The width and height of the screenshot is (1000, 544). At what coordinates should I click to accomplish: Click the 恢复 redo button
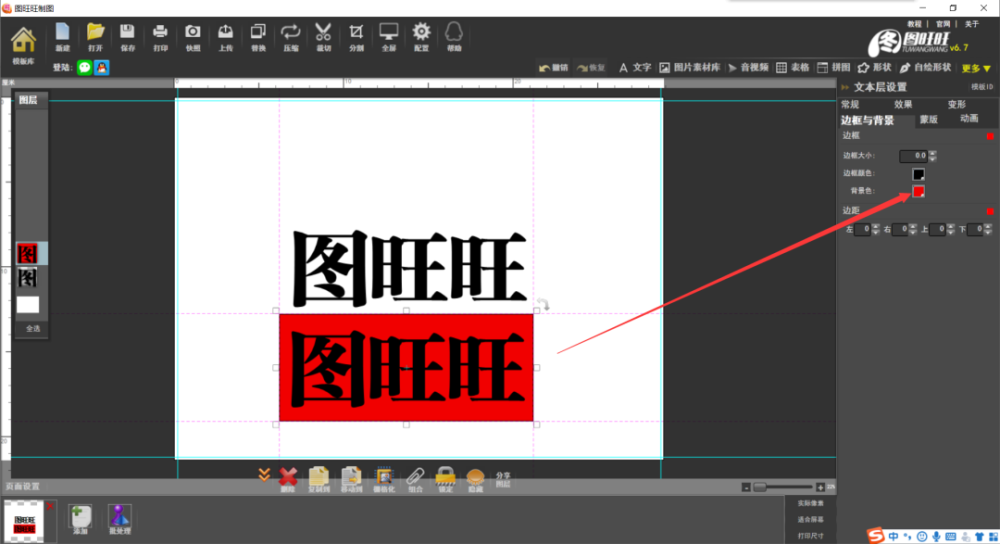click(591, 68)
